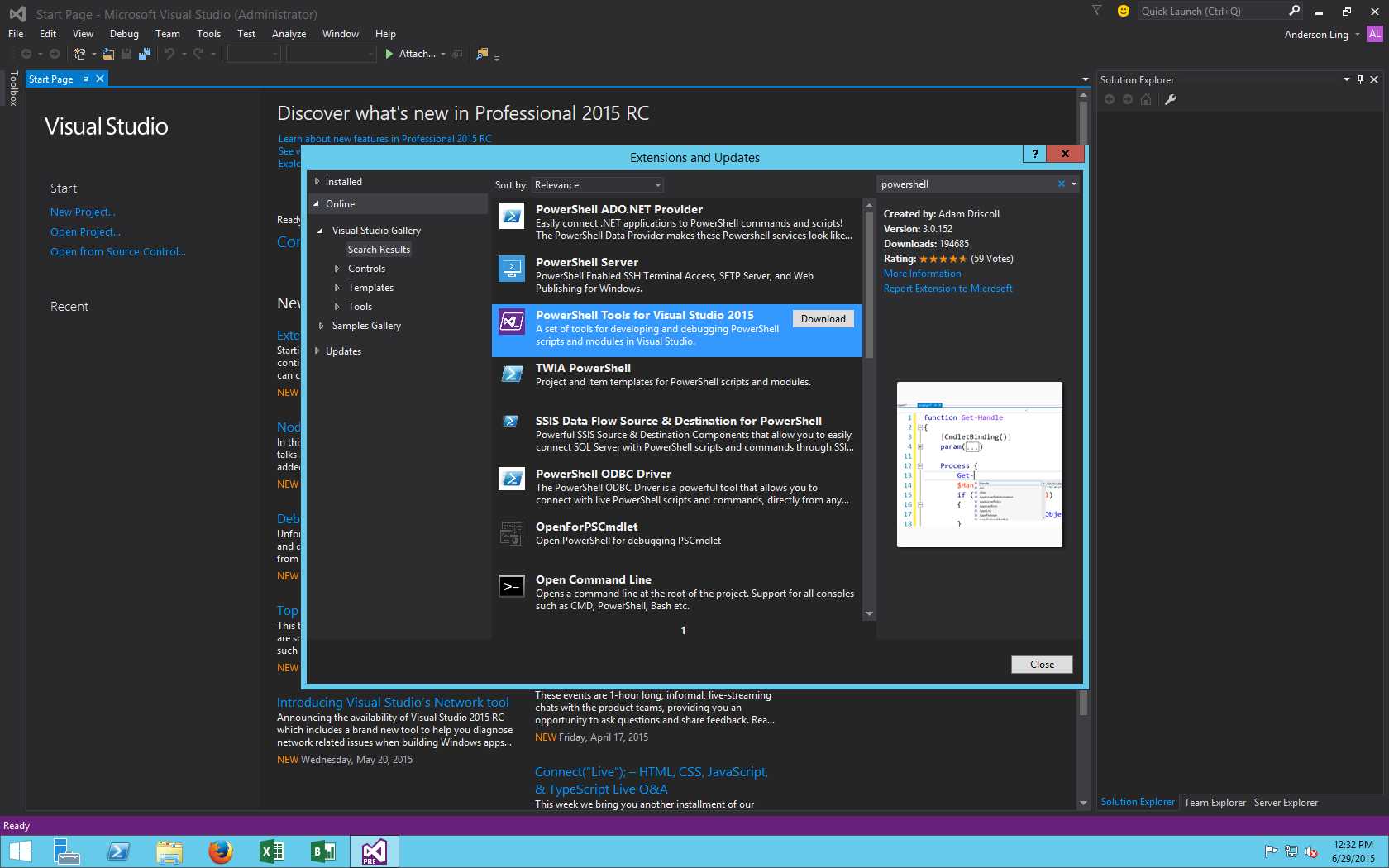1389x868 pixels.
Task: Open the Solution Explorer Properties wrench icon
Action: click(1170, 100)
